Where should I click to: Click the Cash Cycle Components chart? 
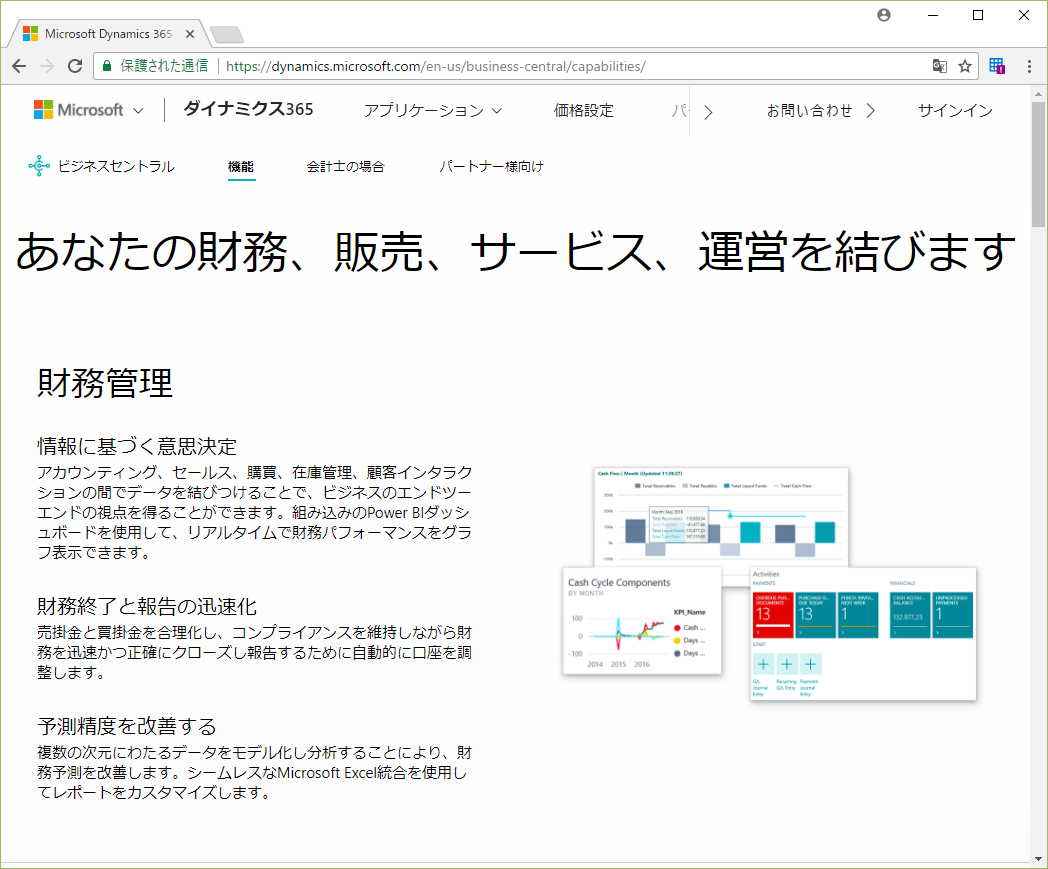[642, 621]
